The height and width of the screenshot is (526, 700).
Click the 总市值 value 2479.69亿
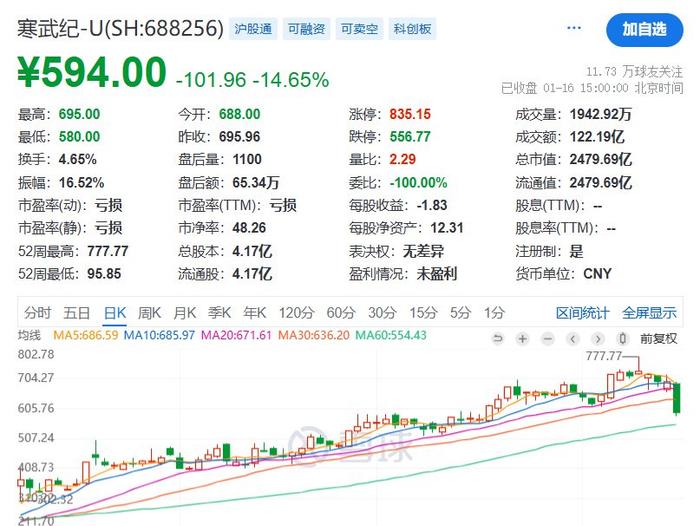(601, 159)
